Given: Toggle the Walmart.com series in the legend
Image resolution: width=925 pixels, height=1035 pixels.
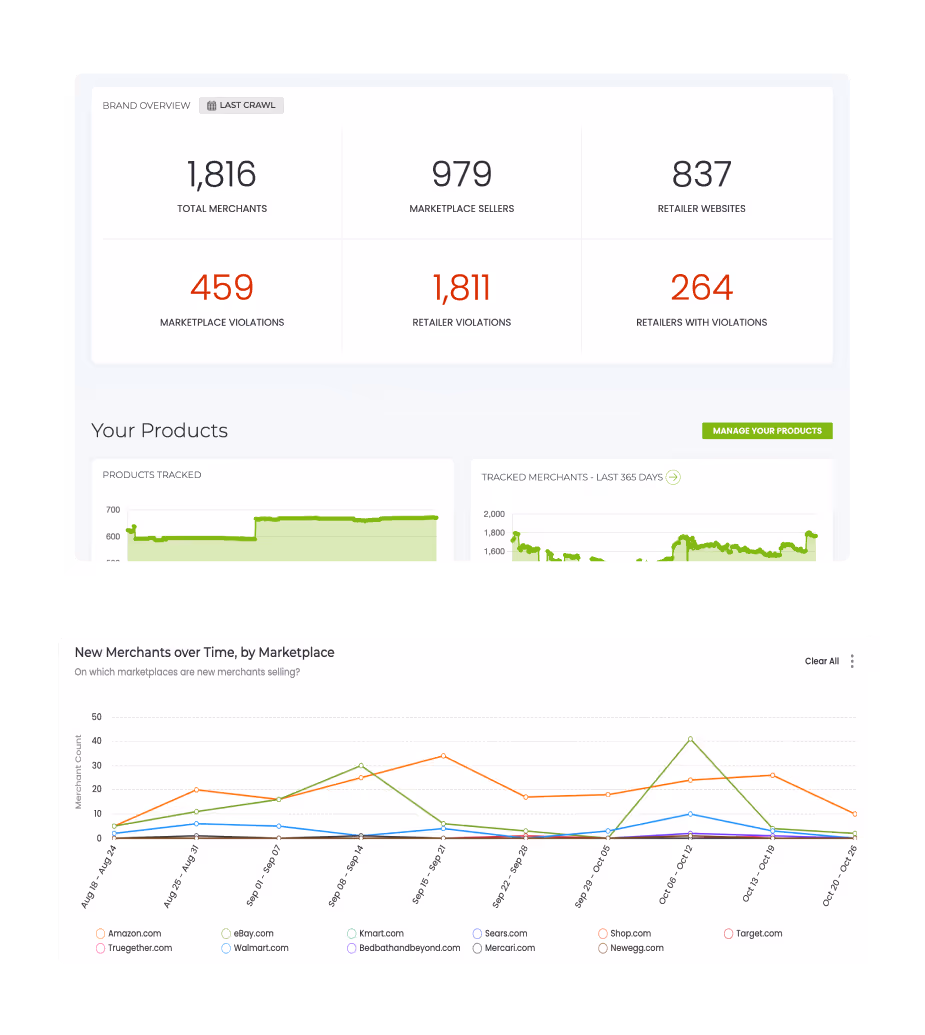Looking at the screenshot, I should tap(228, 948).
